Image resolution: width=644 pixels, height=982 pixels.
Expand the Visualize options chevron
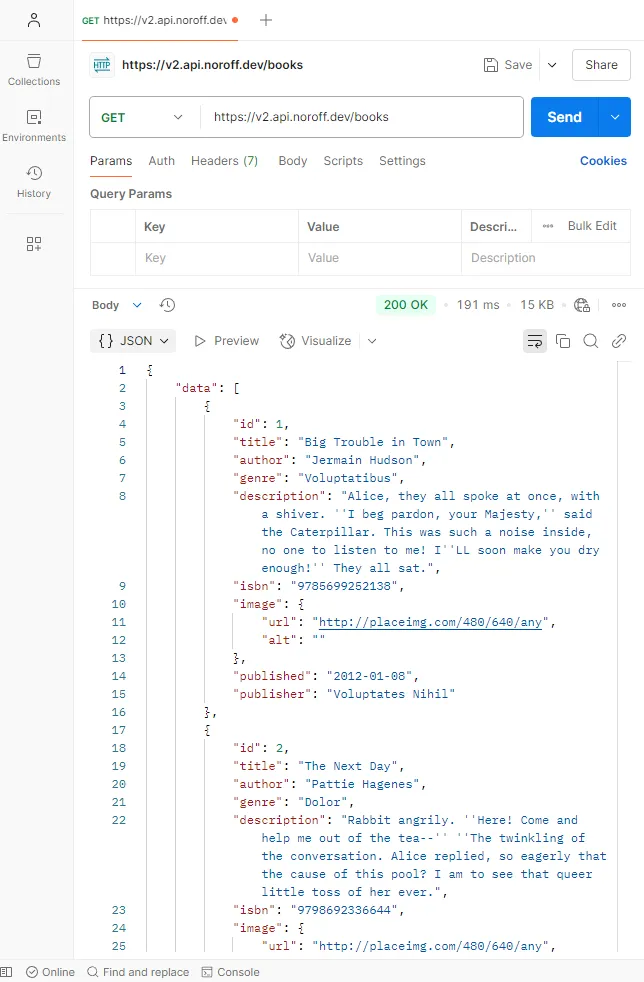pyautogui.click(x=372, y=341)
